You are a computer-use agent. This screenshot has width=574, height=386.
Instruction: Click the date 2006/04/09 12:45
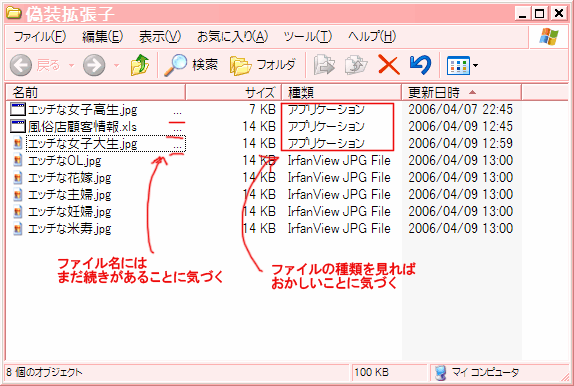point(460,126)
